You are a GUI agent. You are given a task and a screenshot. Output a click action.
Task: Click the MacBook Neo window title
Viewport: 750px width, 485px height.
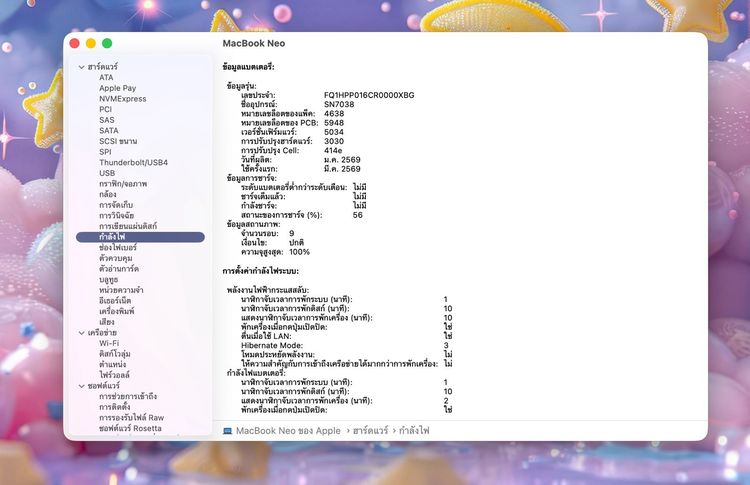click(254, 44)
